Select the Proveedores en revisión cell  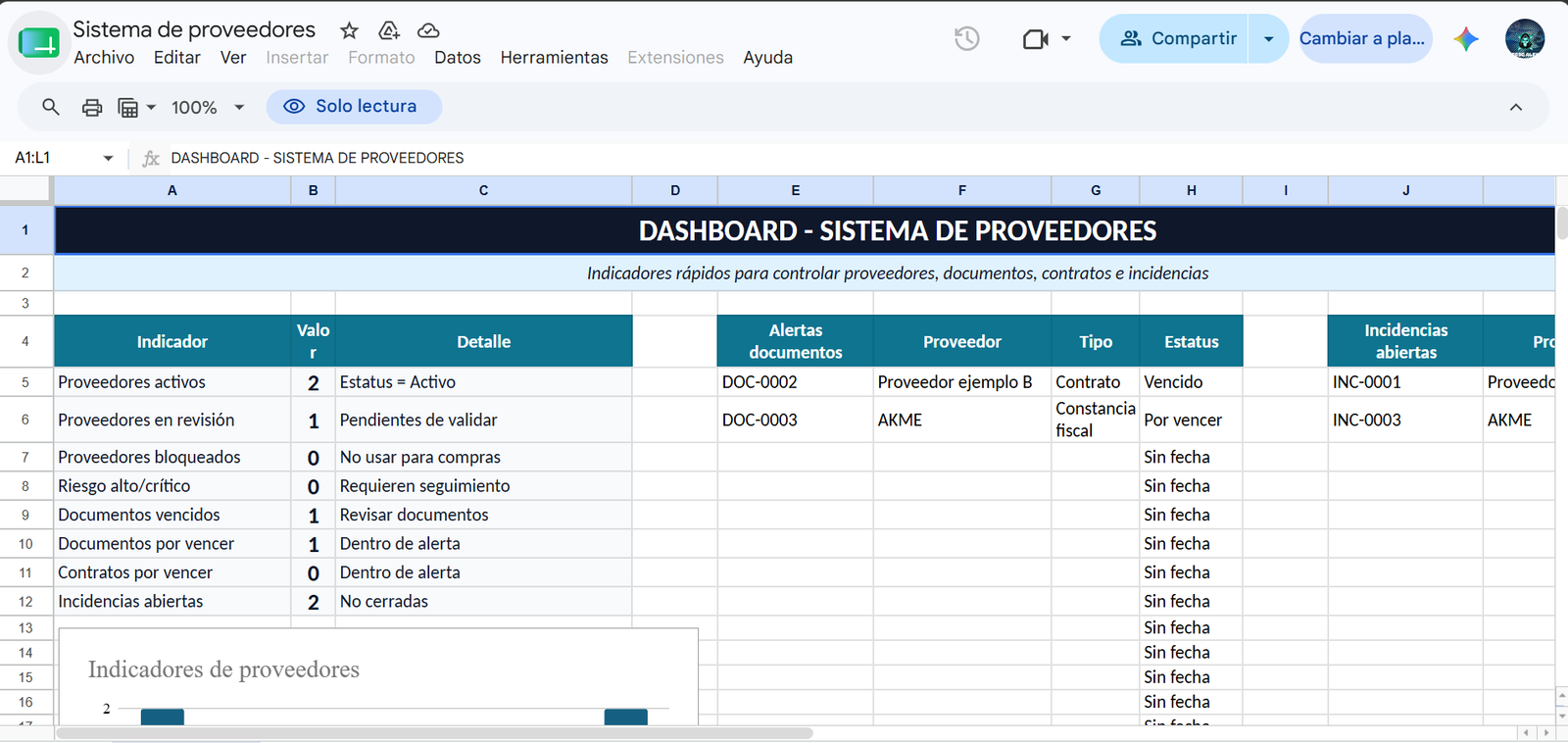click(x=172, y=420)
